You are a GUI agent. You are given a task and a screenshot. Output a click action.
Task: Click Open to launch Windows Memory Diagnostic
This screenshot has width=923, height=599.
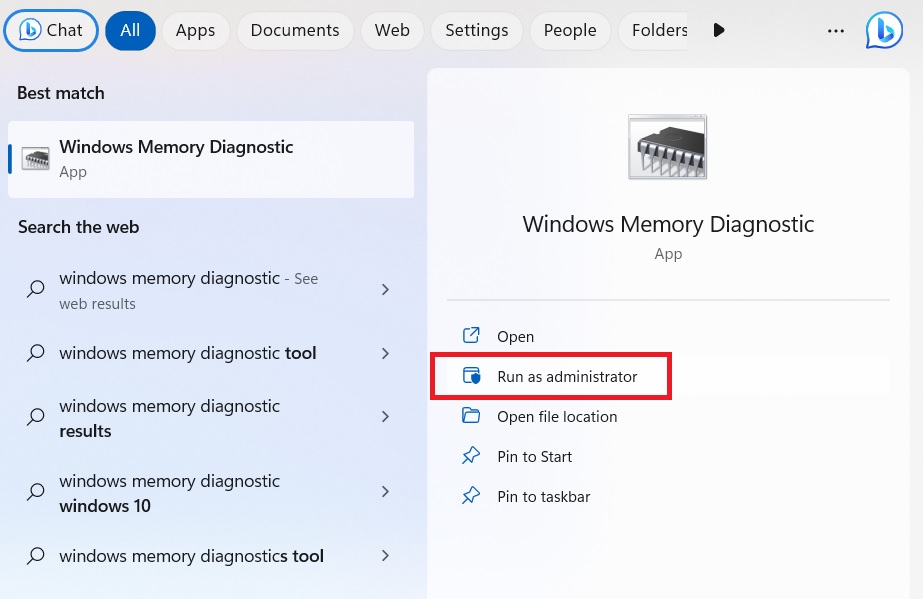click(516, 336)
